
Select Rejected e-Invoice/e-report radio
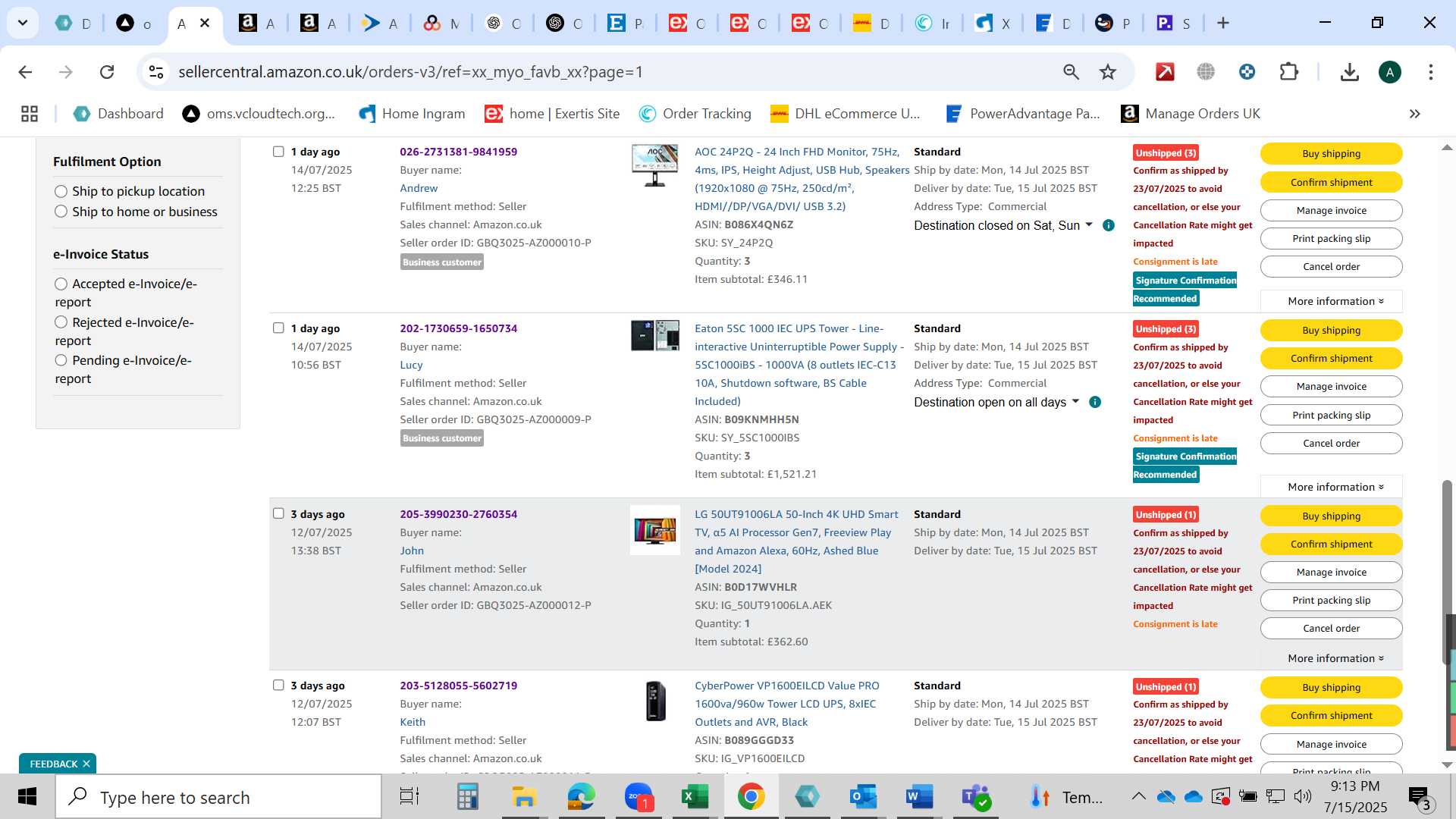pos(61,322)
